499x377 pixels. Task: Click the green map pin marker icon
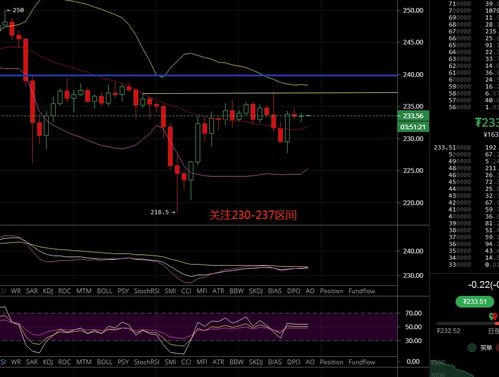pyautogui.click(x=492, y=316)
